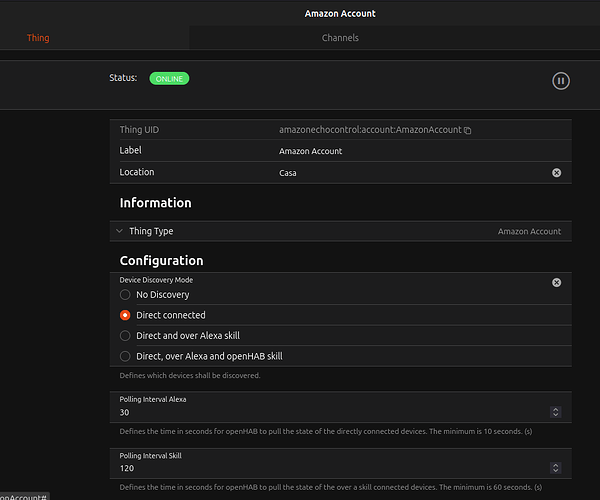Viewport: 600px width, 500px height.
Task: Switch to the Channels tab
Action: [340, 38]
